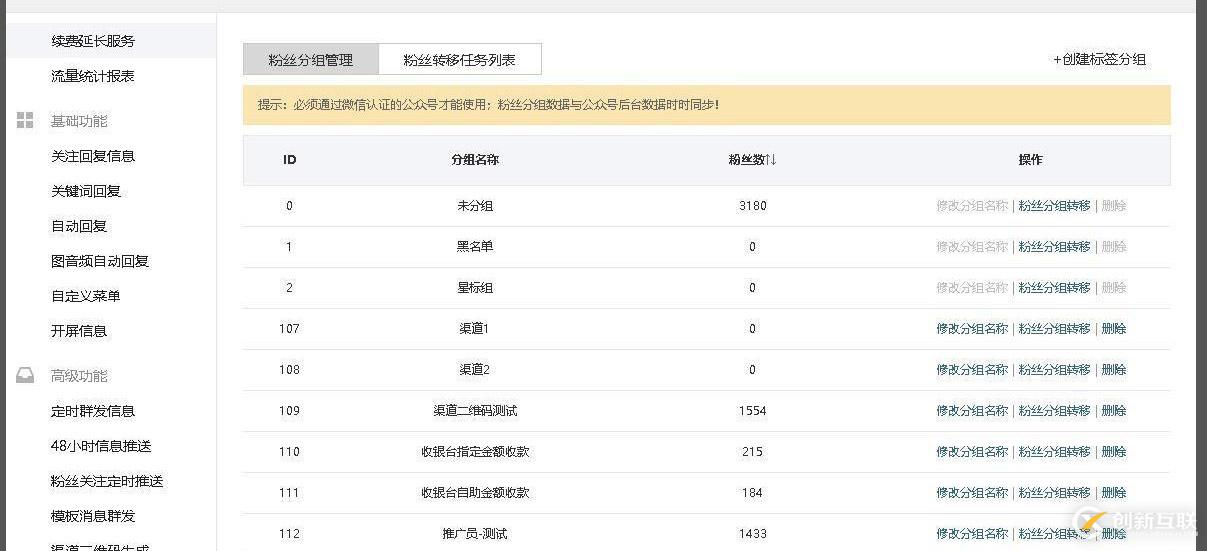
Task: Select 关注回复信息 menu item
Action: pyautogui.click(x=93, y=156)
